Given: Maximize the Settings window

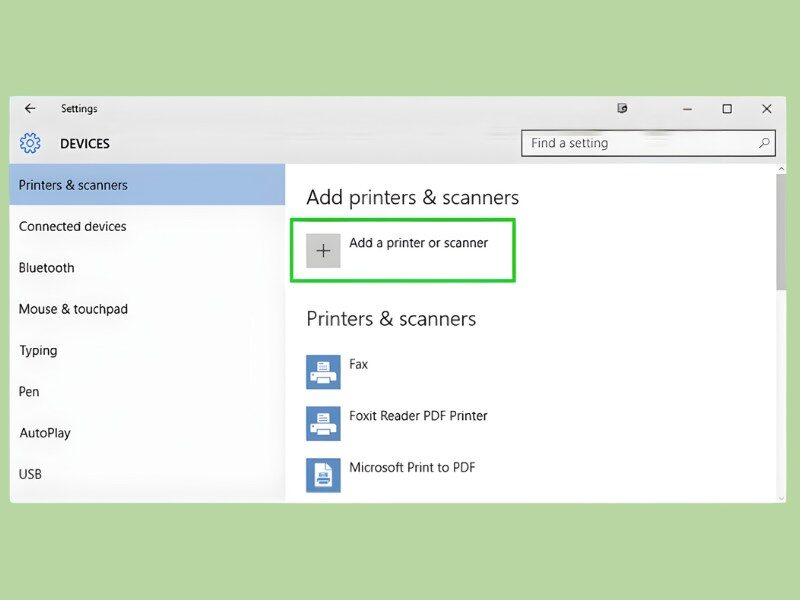Looking at the screenshot, I should [x=727, y=109].
